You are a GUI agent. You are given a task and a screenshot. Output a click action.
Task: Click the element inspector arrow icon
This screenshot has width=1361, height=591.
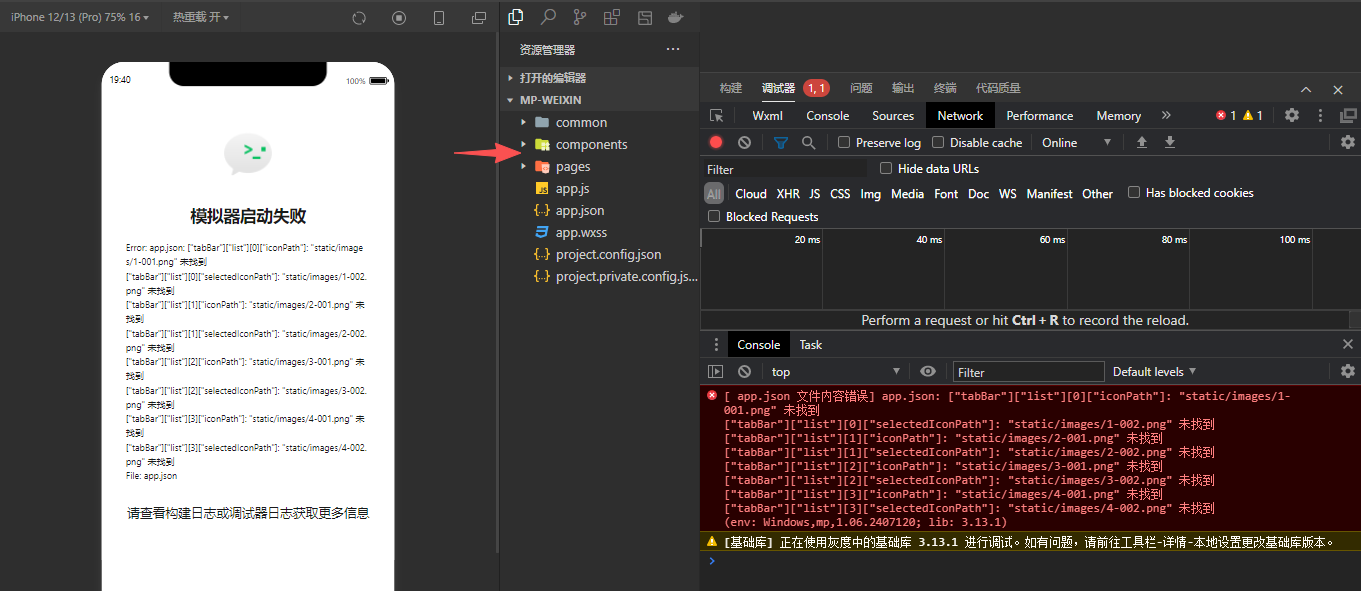tap(716, 115)
